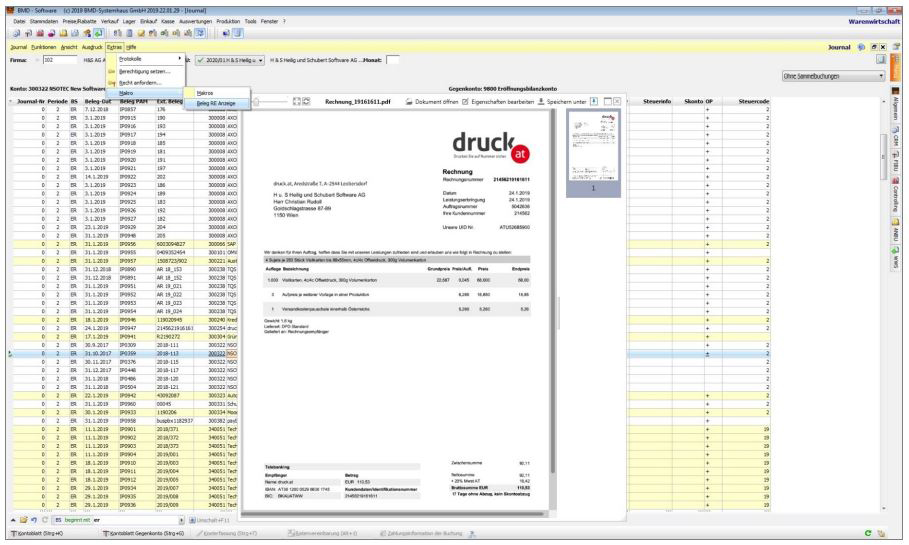Screen dimensions: 909x545
Task: Open the Funktionen menu in yellow bar
Action: pyautogui.click(x=43, y=47)
